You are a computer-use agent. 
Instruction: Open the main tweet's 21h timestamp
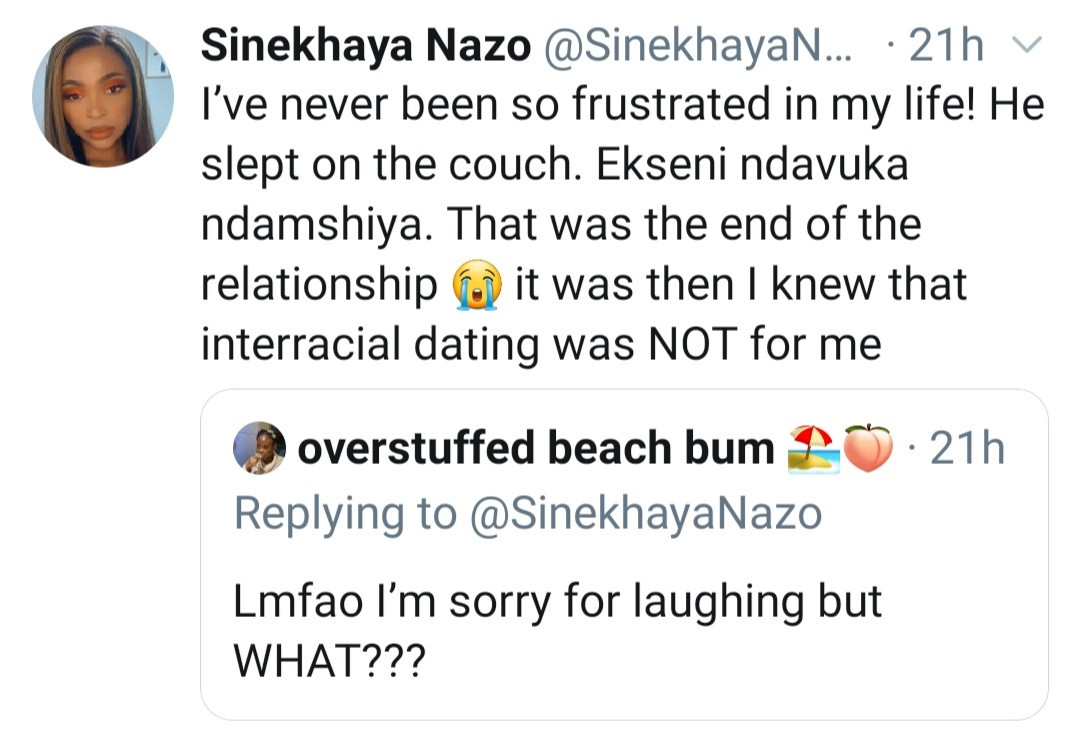point(946,46)
